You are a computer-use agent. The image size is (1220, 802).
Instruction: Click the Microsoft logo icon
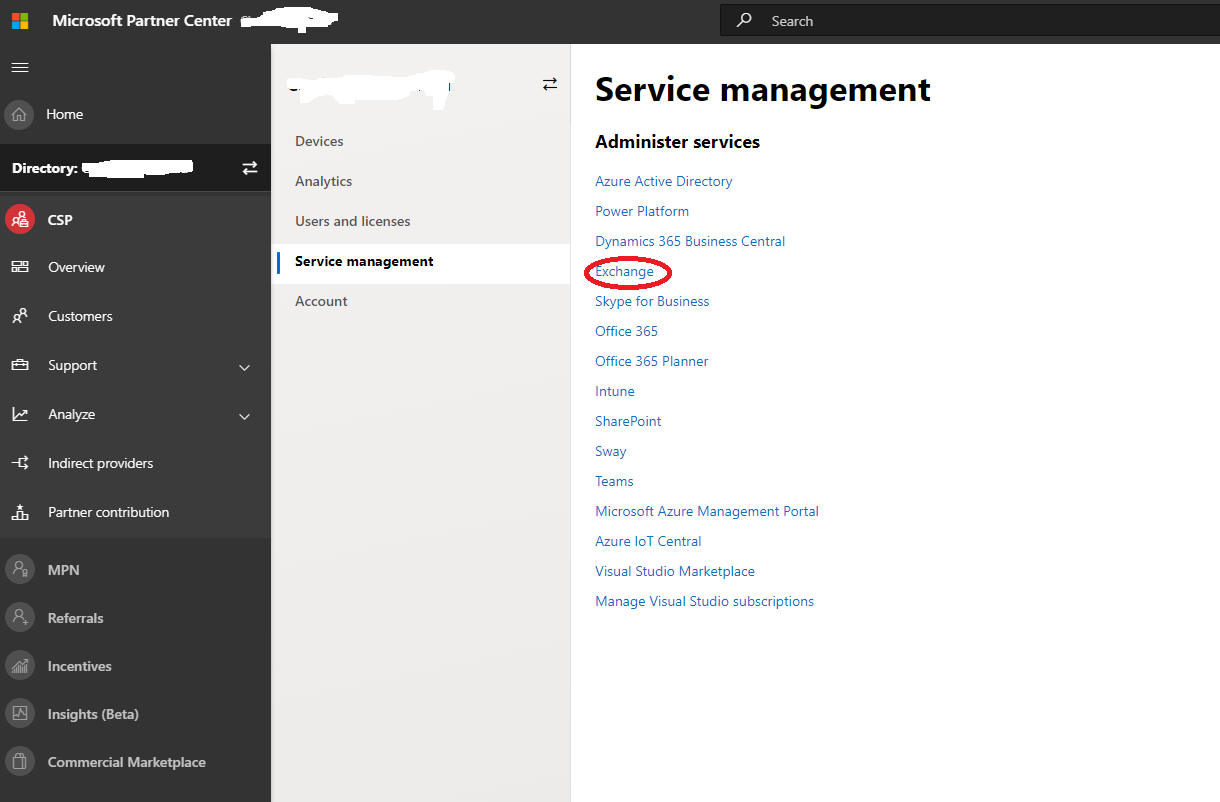click(x=20, y=21)
